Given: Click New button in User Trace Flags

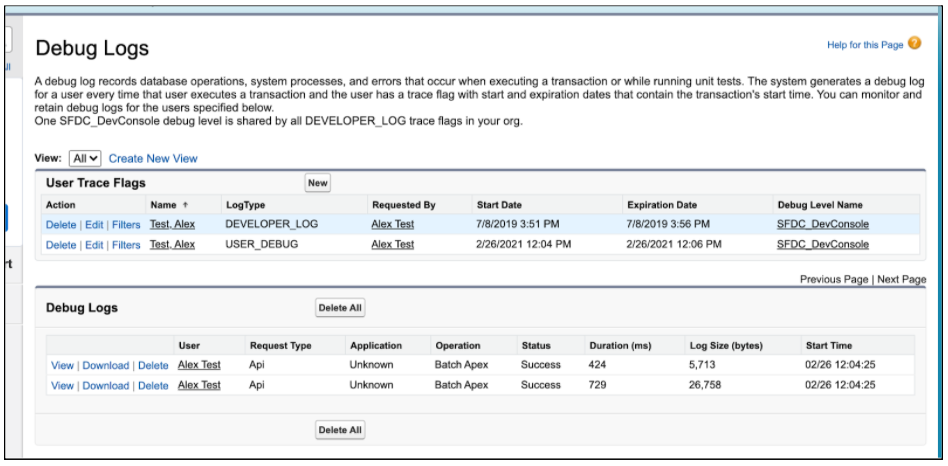Looking at the screenshot, I should coord(317,183).
